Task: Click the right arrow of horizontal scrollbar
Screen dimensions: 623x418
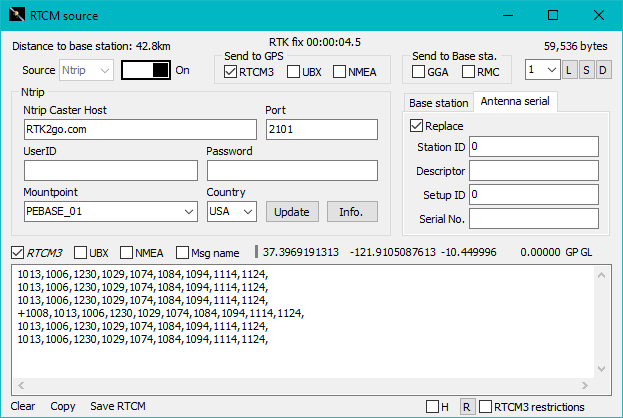Action: click(585, 385)
